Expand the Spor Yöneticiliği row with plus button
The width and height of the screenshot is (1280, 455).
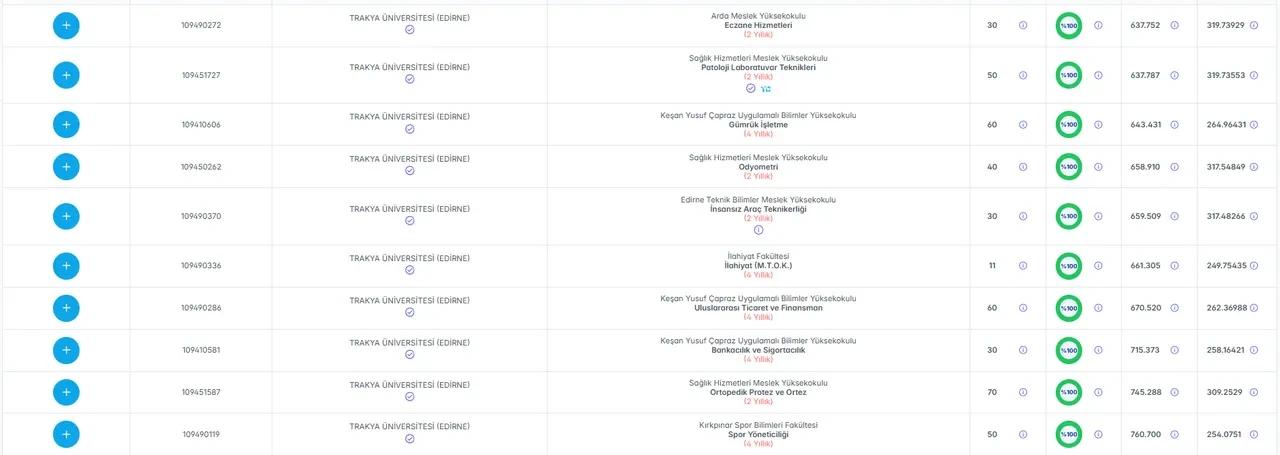pos(66,434)
